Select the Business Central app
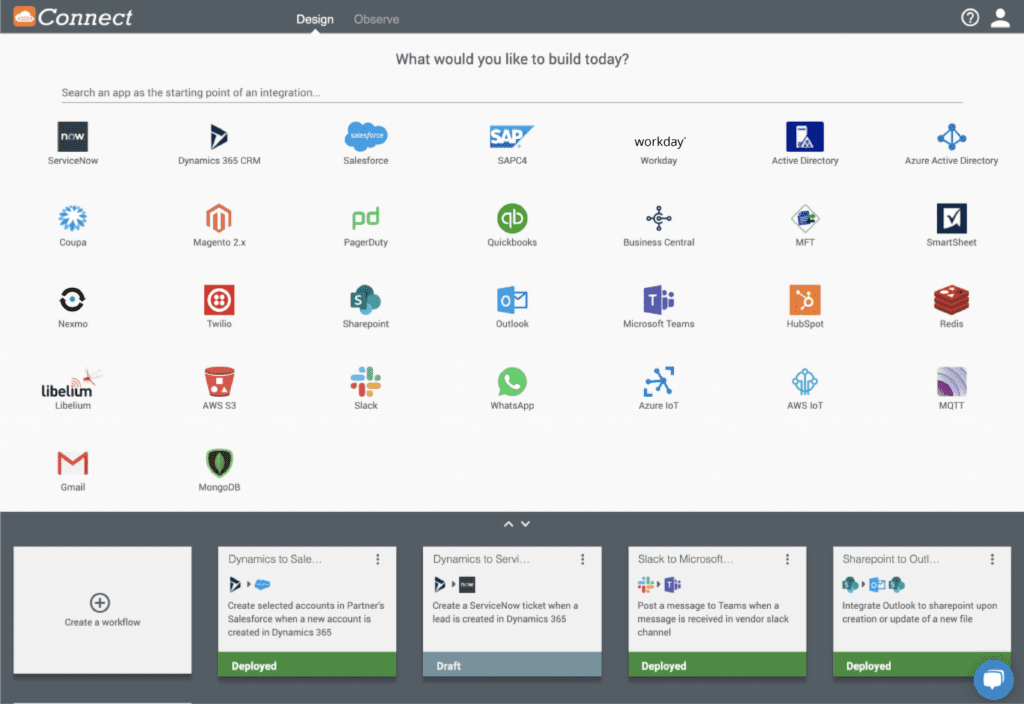 (x=659, y=218)
